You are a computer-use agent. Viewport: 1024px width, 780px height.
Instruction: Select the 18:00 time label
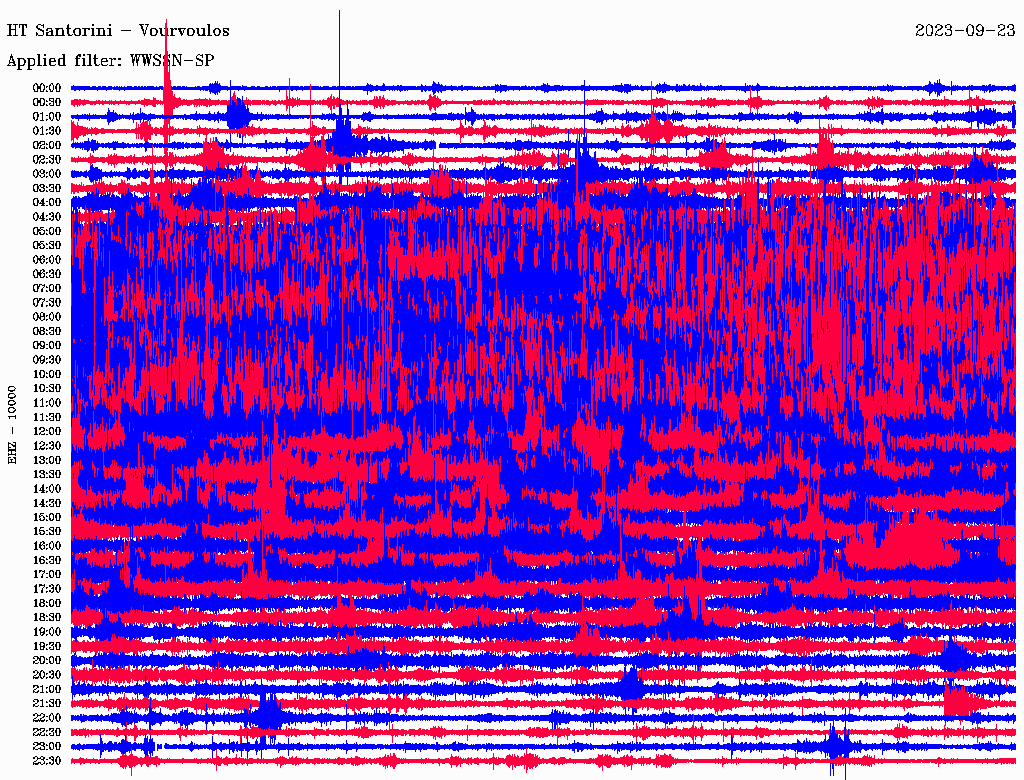pyautogui.click(x=46, y=604)
